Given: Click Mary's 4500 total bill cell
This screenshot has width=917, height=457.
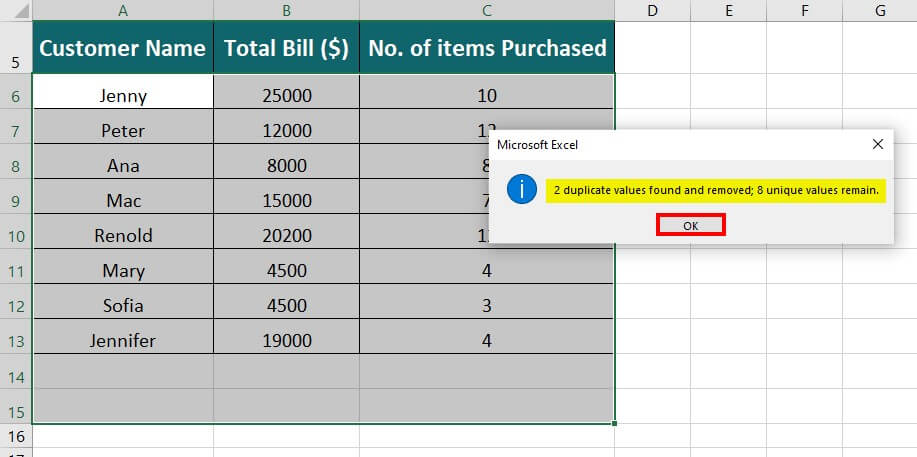Looking at the screenshot, I should pyautogui.click(x=287, y=267).
